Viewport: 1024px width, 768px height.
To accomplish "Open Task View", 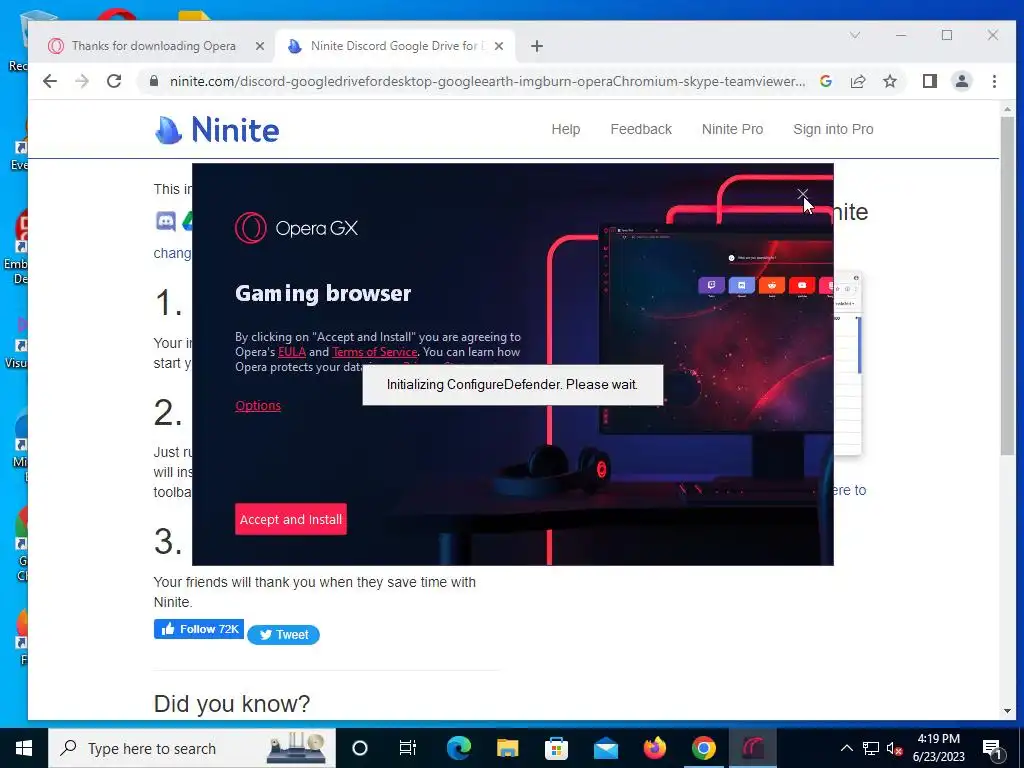I will tap(408, 748).
